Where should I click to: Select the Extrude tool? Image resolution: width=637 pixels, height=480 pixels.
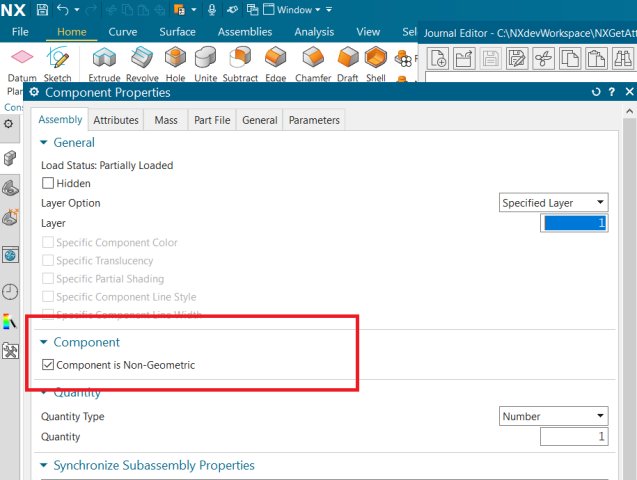(104, 64)
